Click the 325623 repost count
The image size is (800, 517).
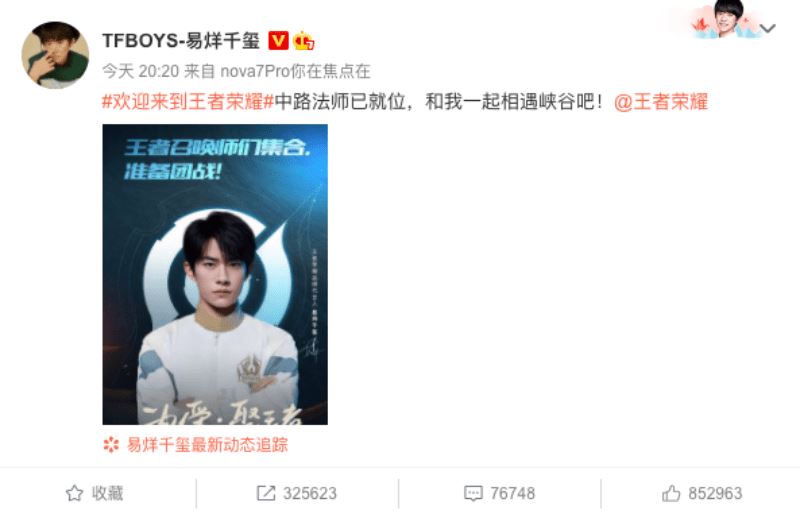point(310,493)
